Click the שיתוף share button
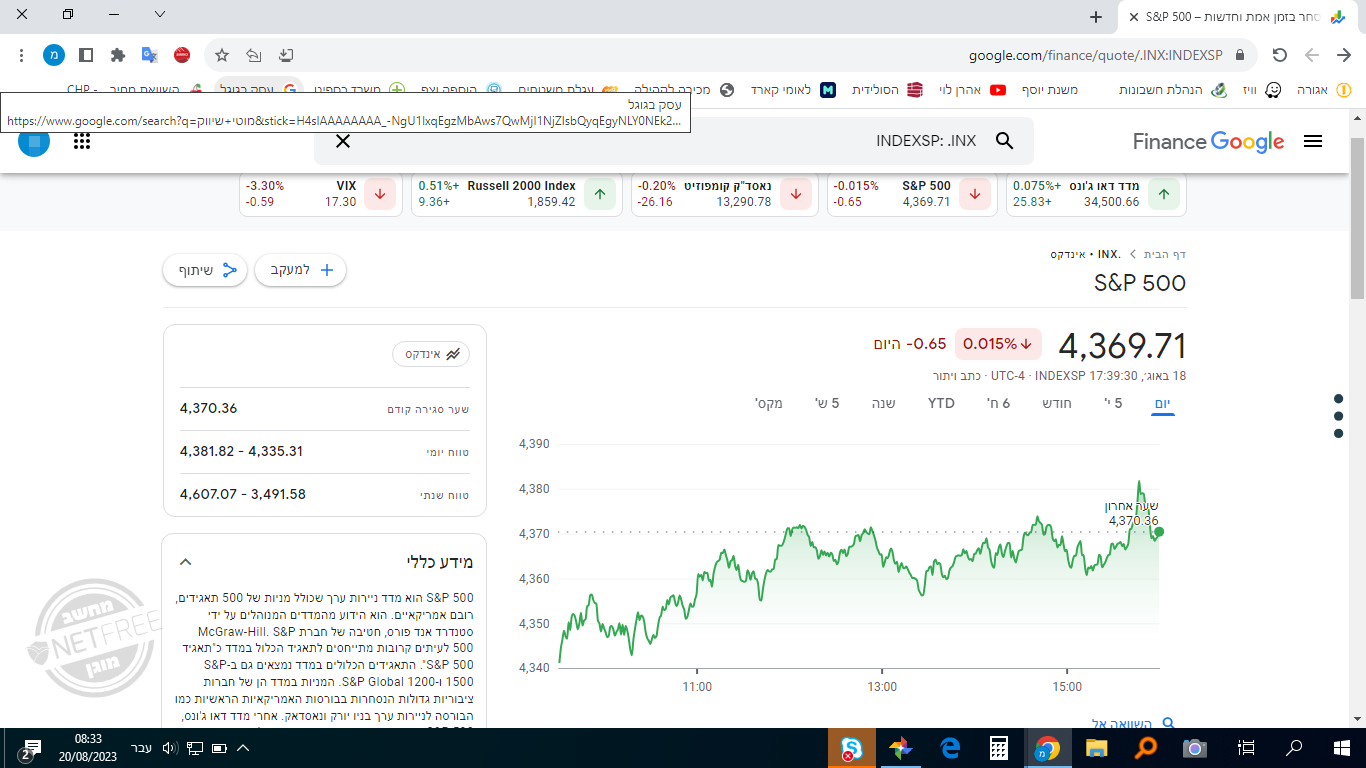 (x=205, y=270)
